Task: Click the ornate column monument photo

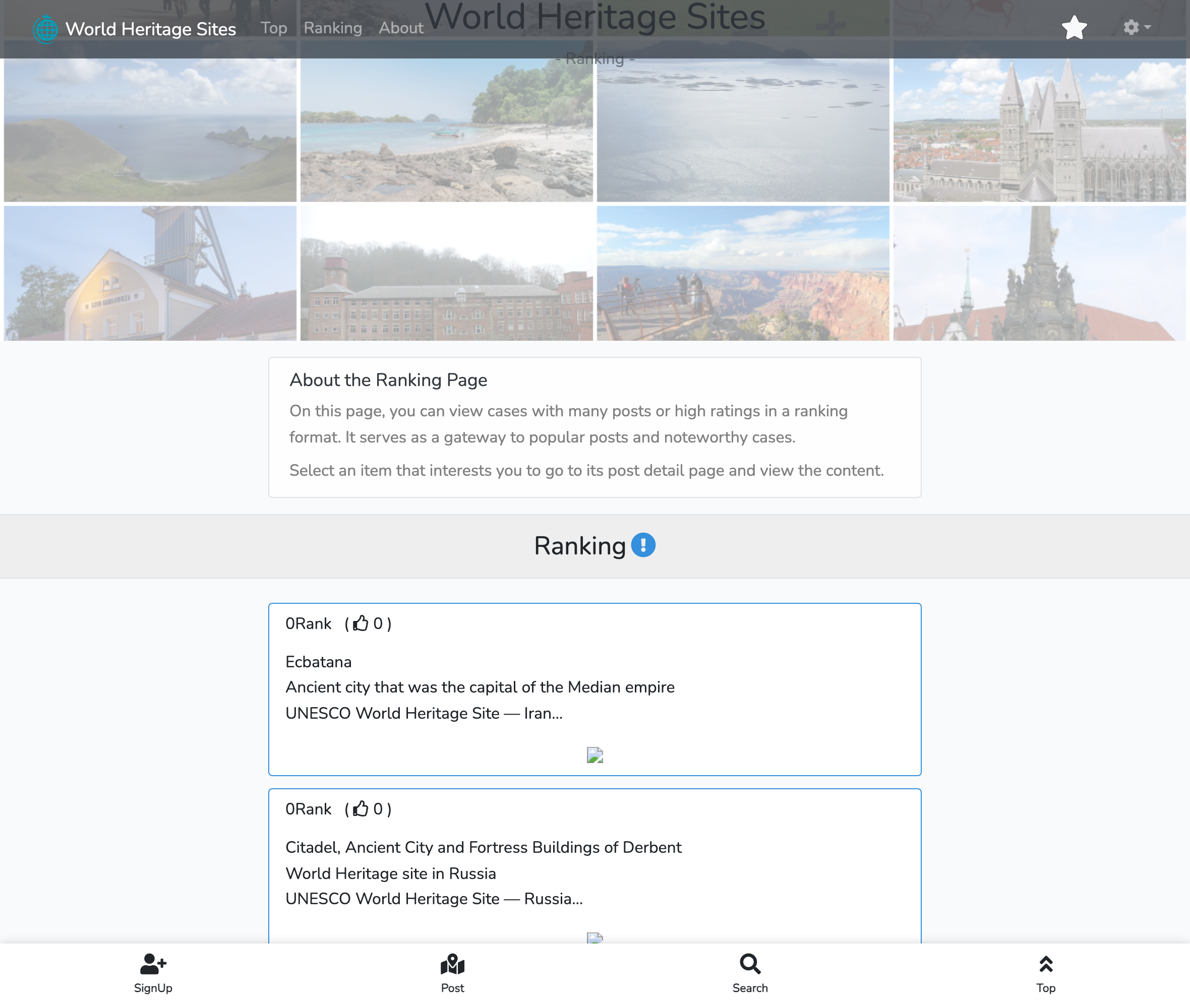Action: (x=1040, y=273)
